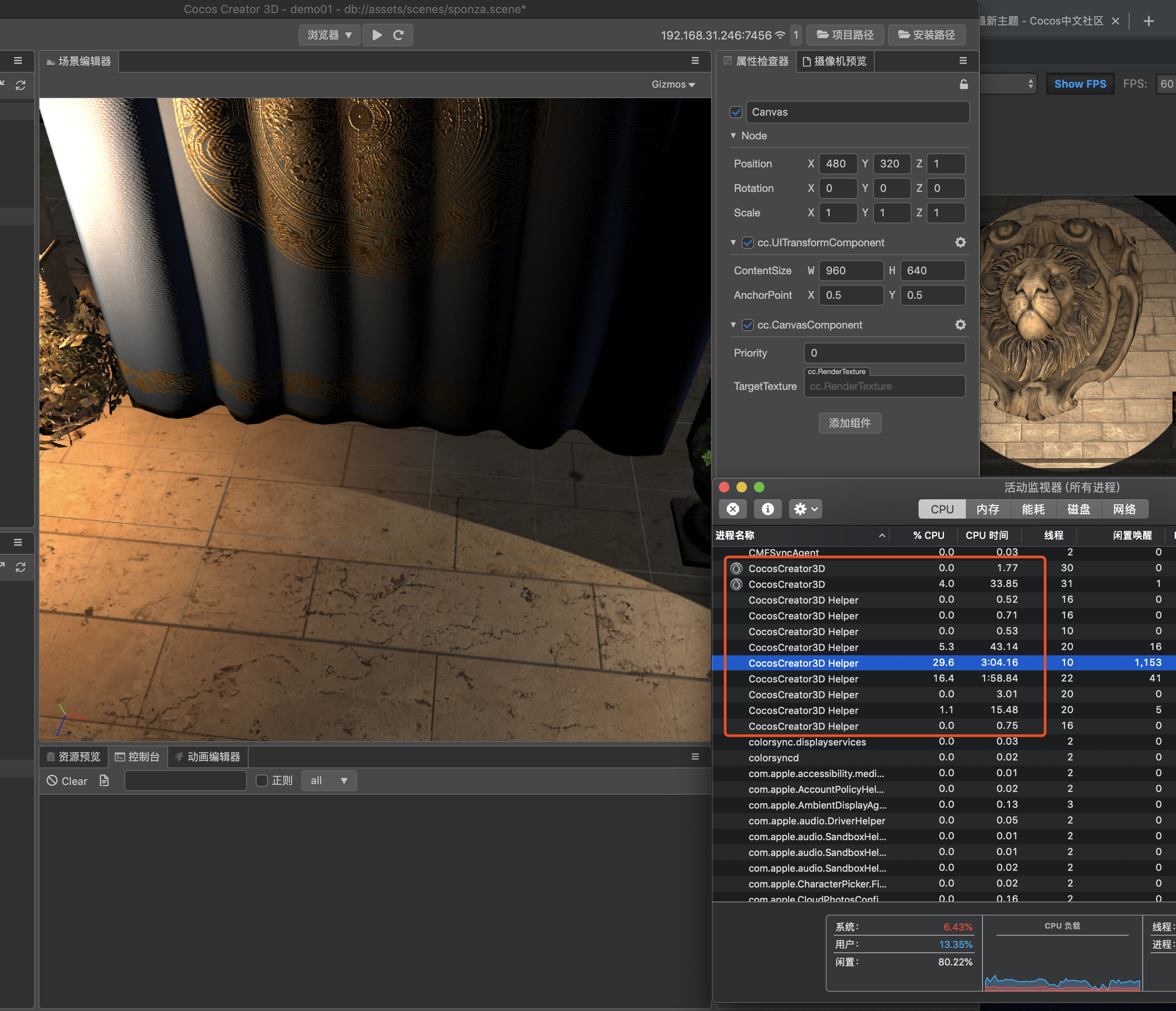Open the Gizmos dropdown
The image size is (1176, 1011).
[673, 85]
